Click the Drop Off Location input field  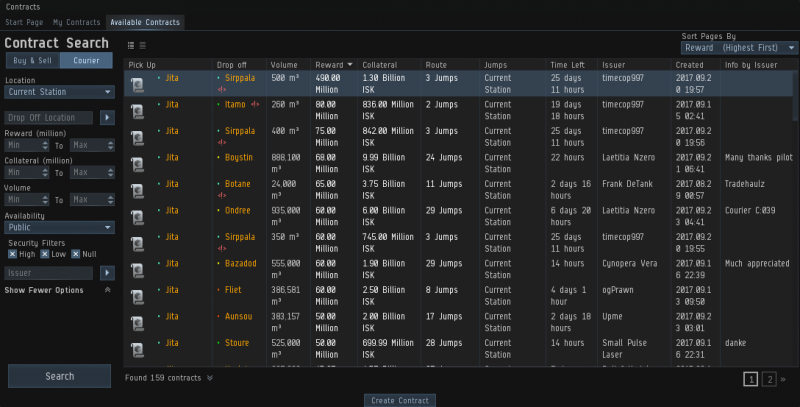[x=49, y=118]
